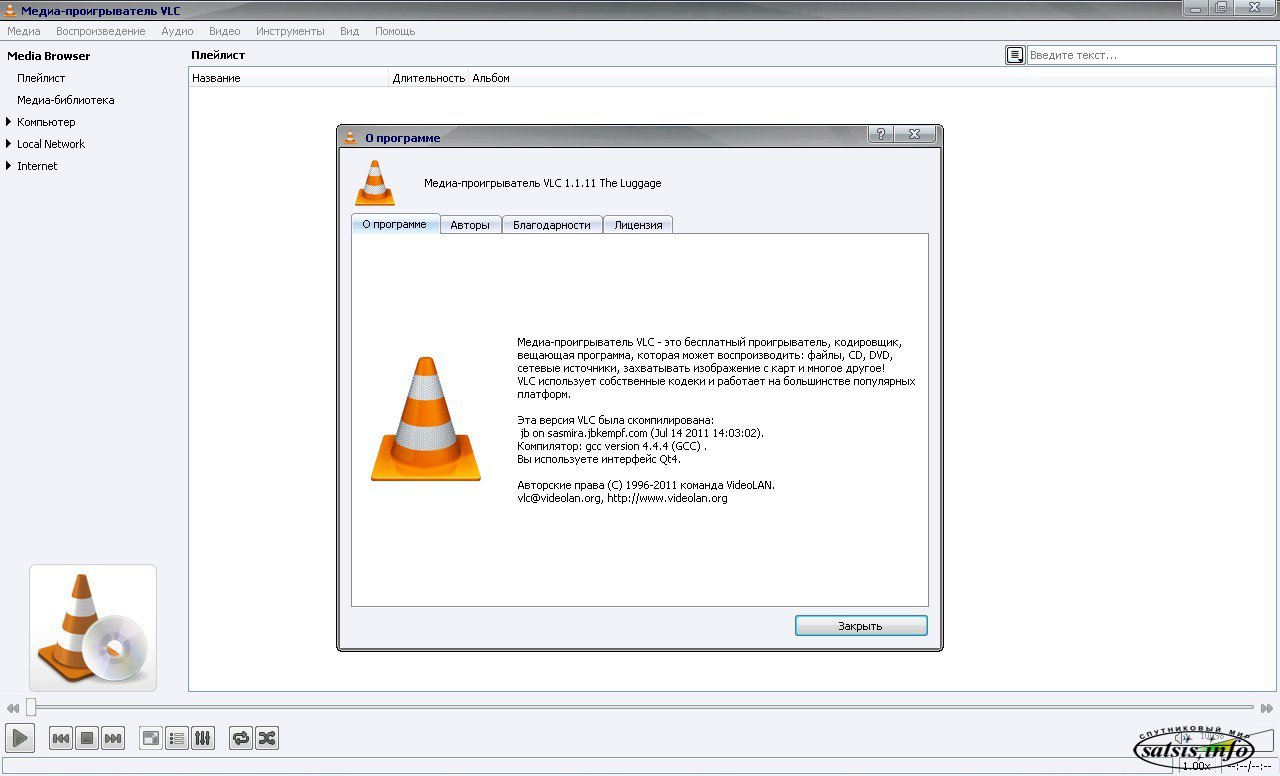Click the VLC cone album art thumbnail
Image resolution: width=1280 pixels, height=776 pixels.
93,628
